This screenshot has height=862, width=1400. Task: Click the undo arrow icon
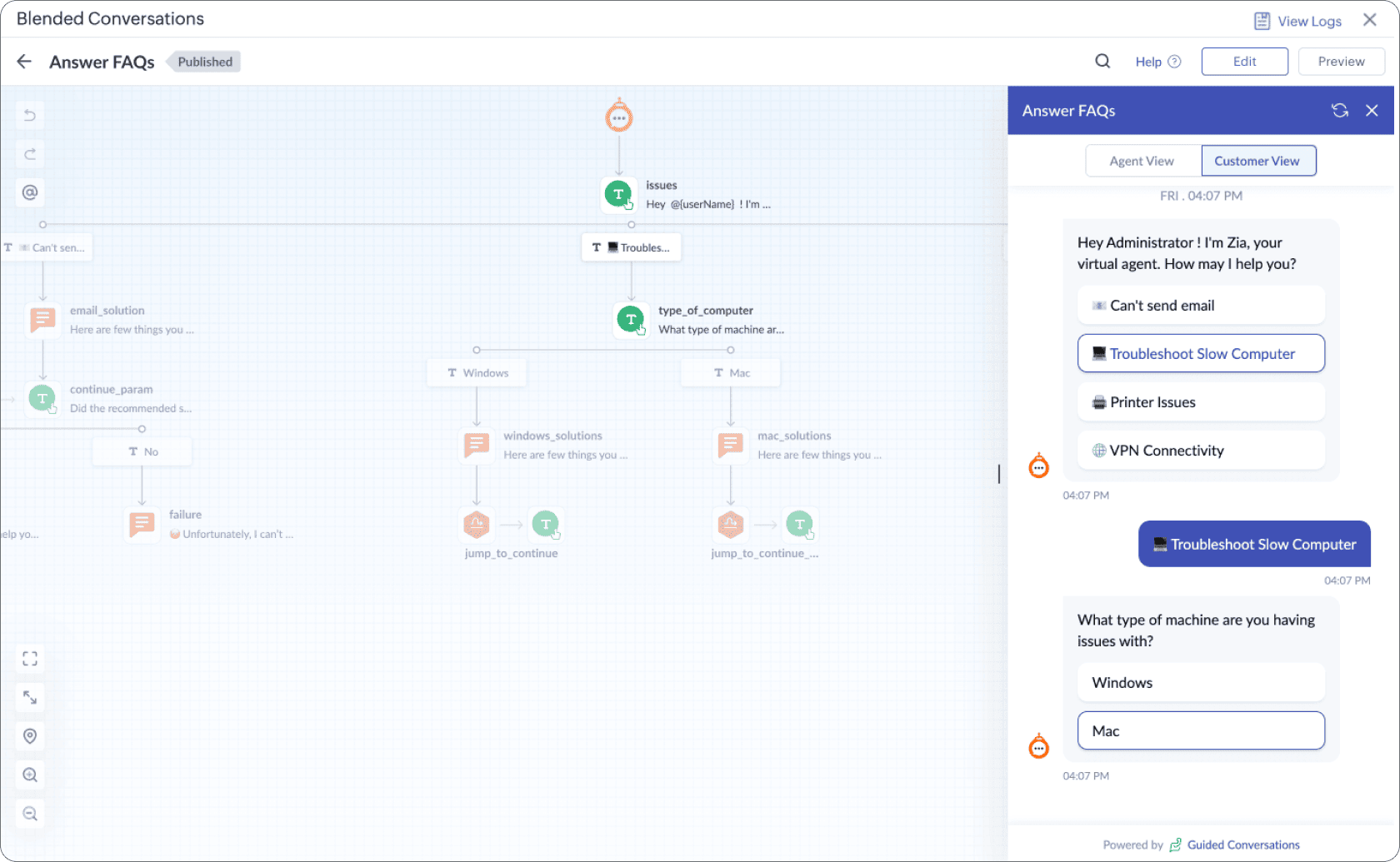pyautogui.click(x=30, y=115)
